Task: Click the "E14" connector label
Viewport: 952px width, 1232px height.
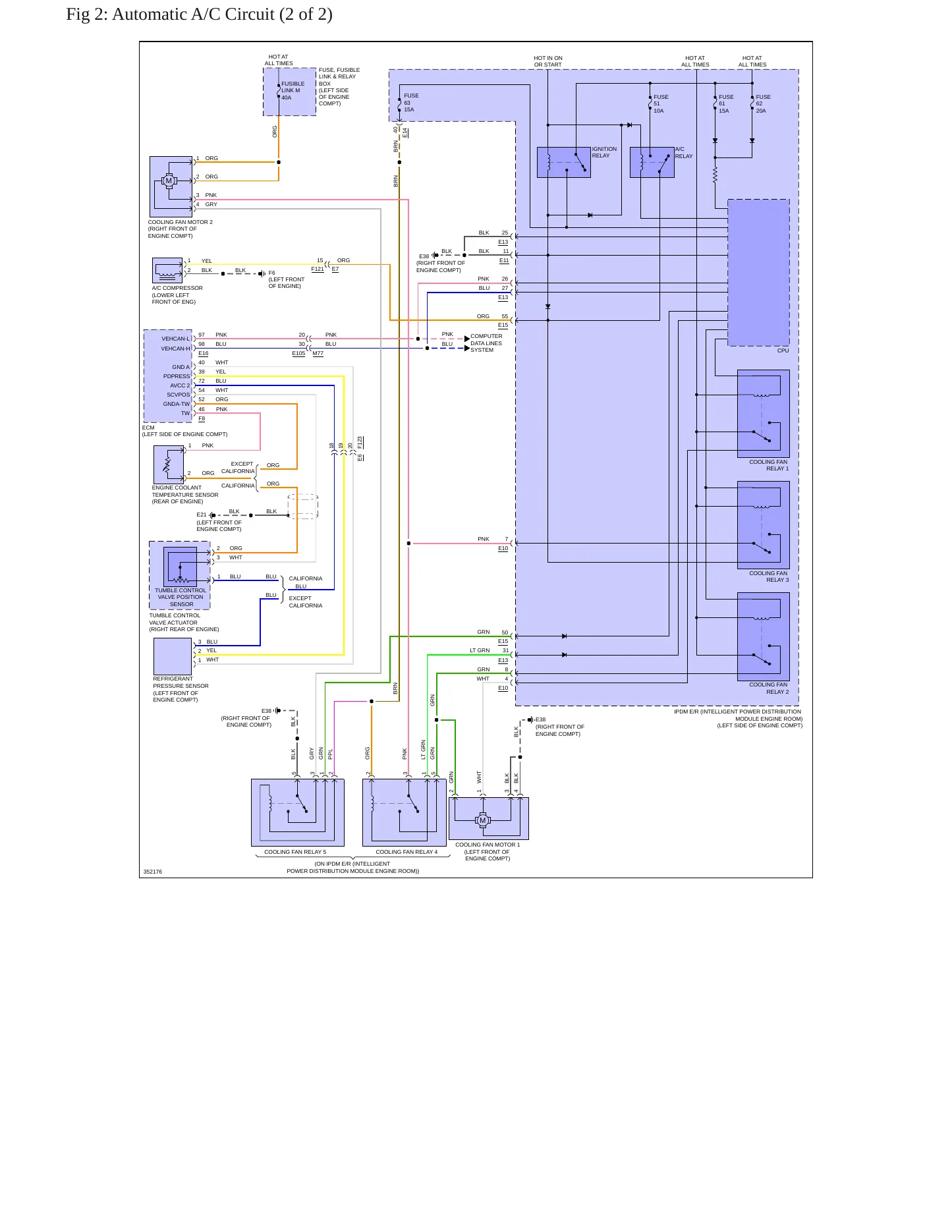Action: coord(405,132)
